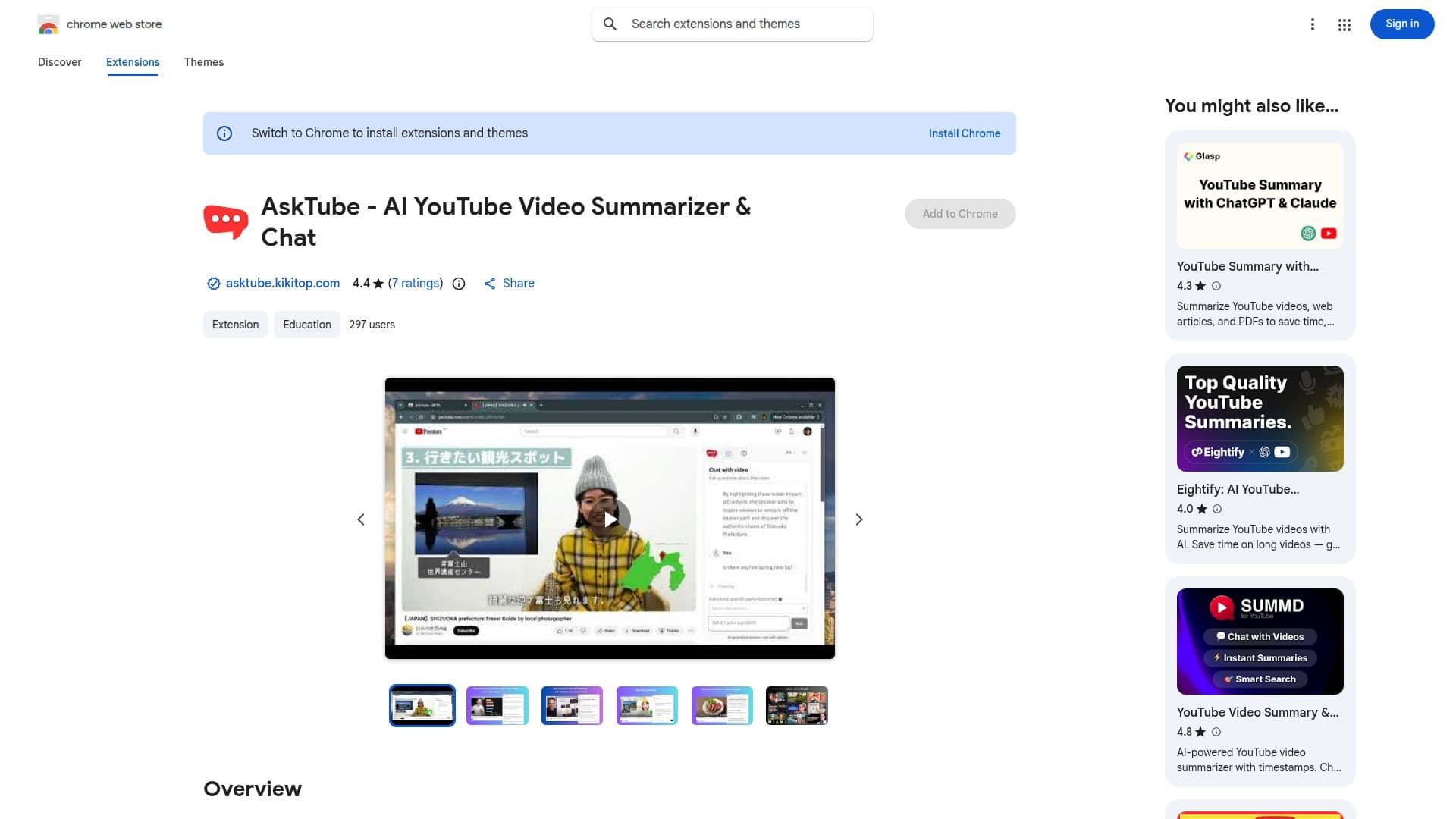Click the share icon
Viewport: 1456px width, 819px height.
click(490, 284)
